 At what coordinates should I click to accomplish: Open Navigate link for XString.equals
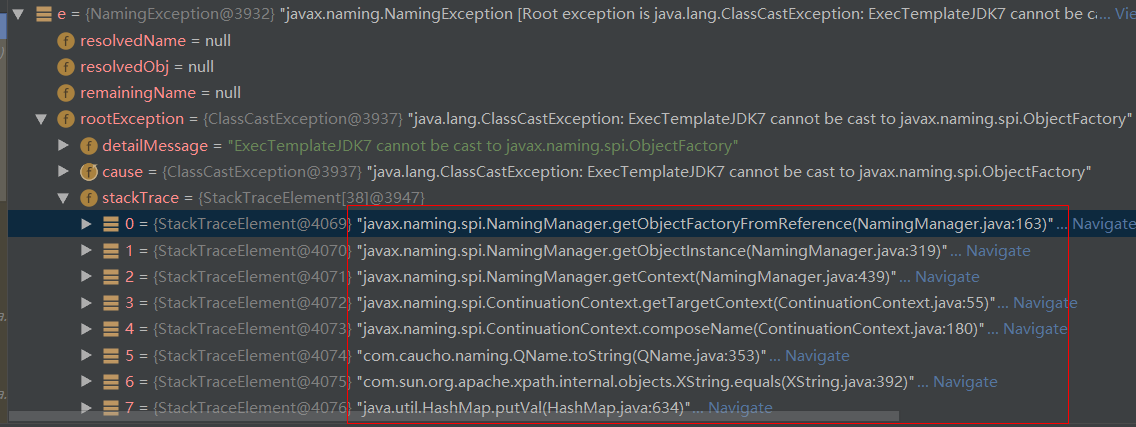click(964, 381)
